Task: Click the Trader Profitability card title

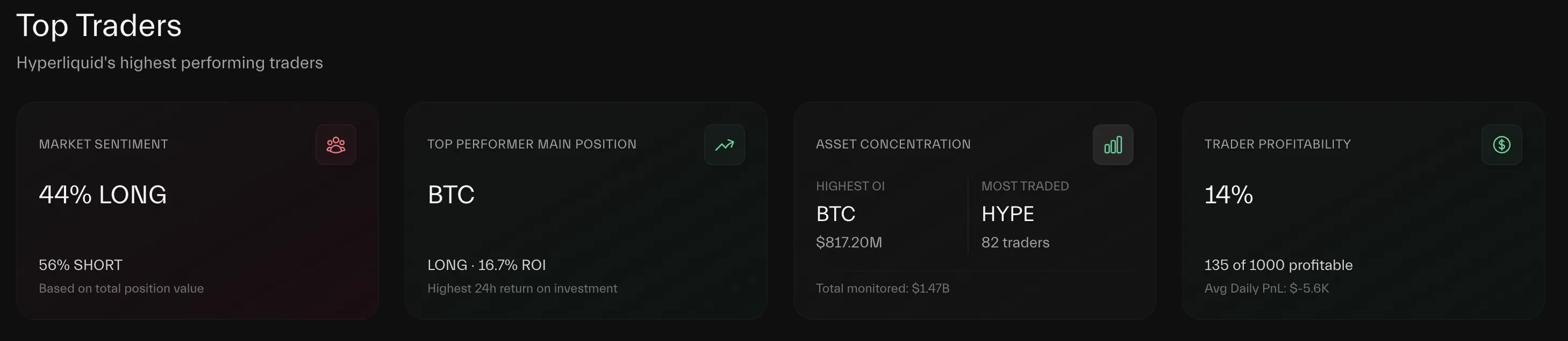Action: [1278, 144]
